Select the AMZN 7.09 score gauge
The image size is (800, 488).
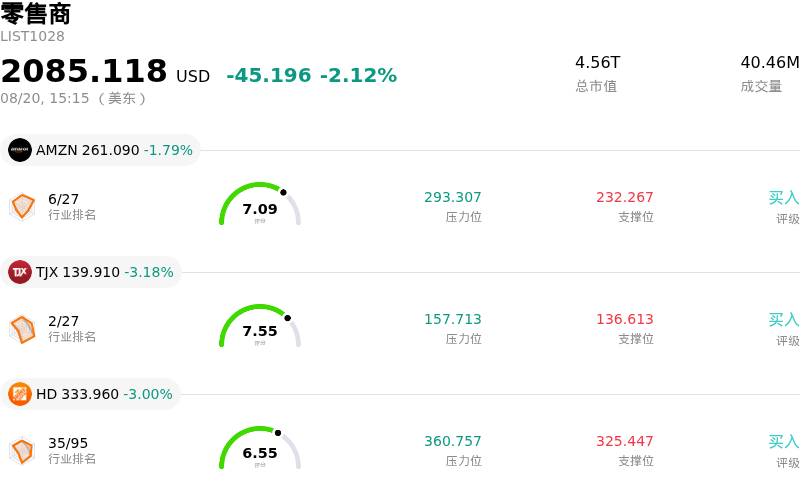[260, 204]
